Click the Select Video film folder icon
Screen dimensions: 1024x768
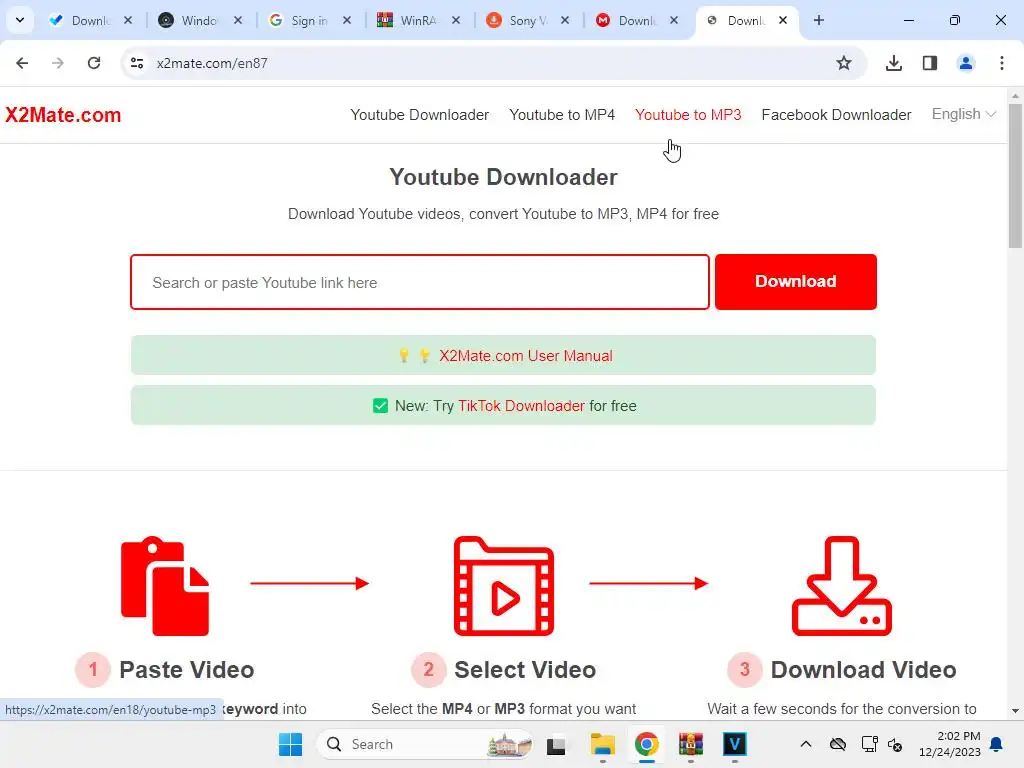[x=504, y=586]
